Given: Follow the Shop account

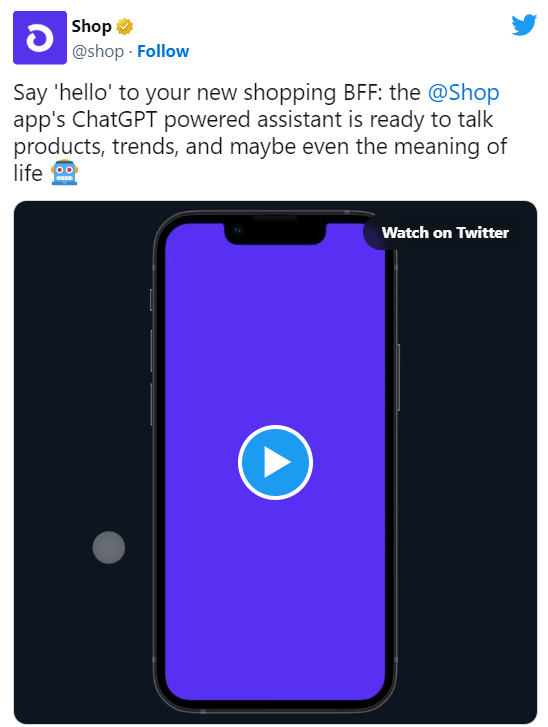Looking at the screenshot, I should (x=163, y=51).
